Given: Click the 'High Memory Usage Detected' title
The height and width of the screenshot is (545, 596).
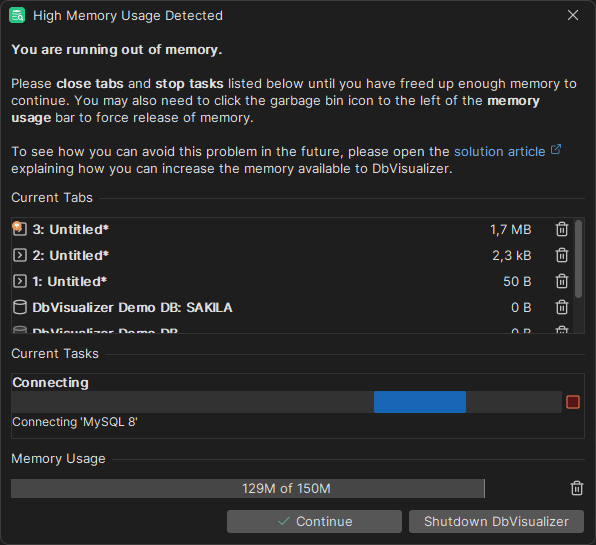Looking at the screenshot, I should click(x=128, y=16).
